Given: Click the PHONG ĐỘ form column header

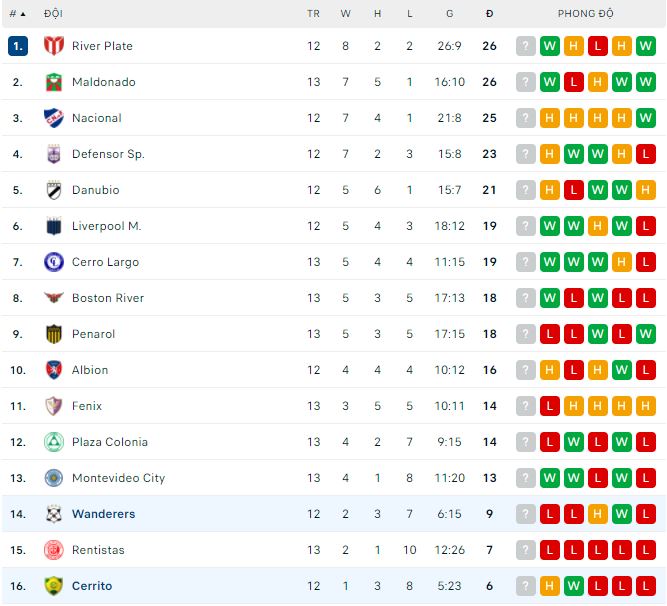Looking at the screenshot, I should (586, 14).
